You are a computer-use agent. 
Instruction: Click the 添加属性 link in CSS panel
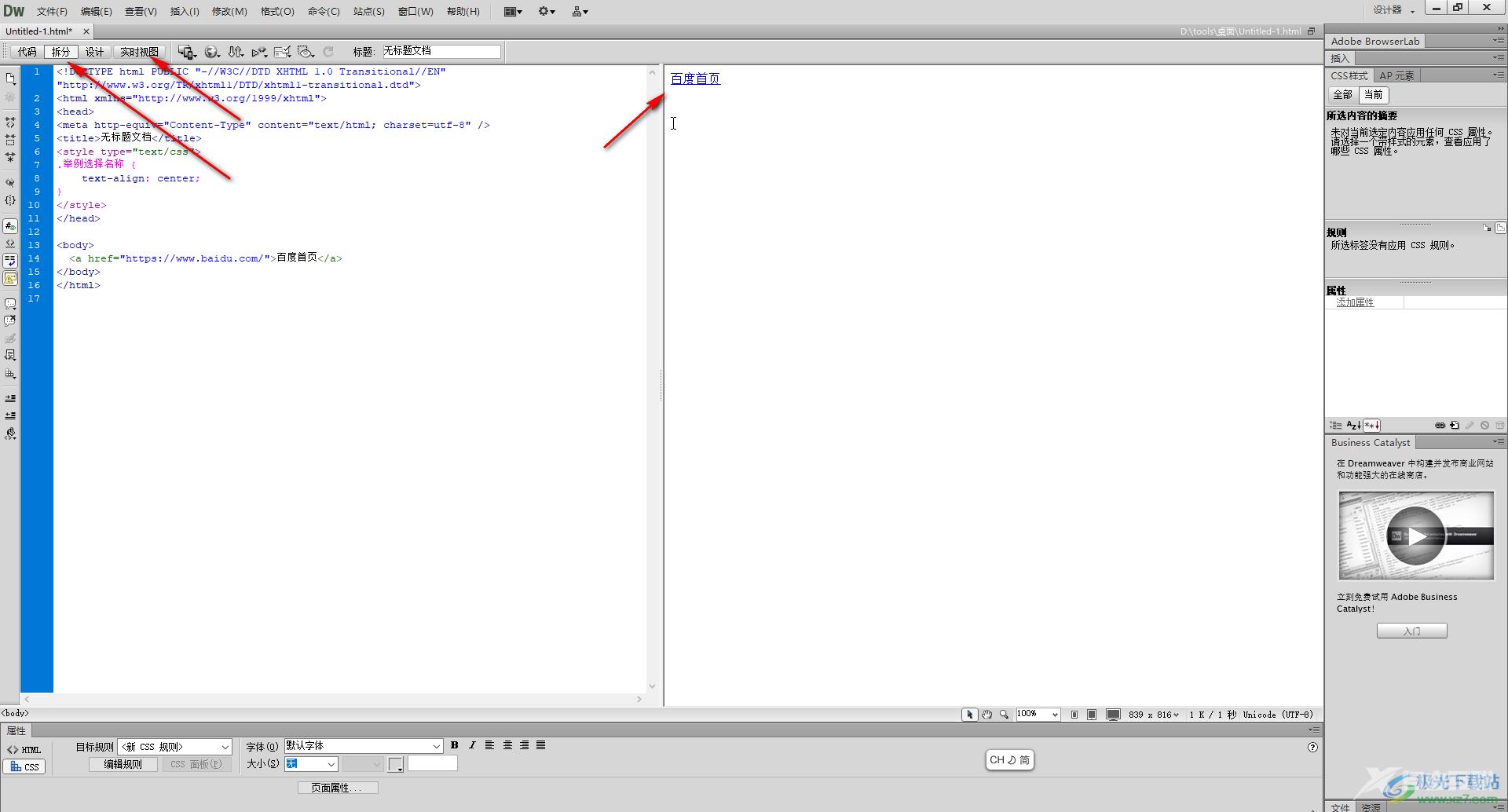click(1355, 303)
